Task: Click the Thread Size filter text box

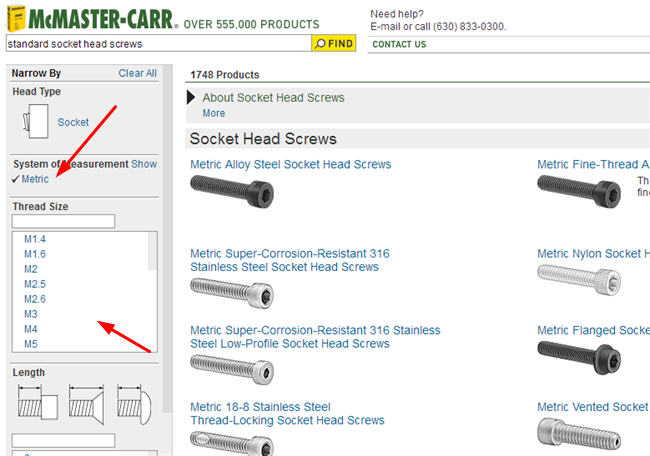Action: point(64,221)
